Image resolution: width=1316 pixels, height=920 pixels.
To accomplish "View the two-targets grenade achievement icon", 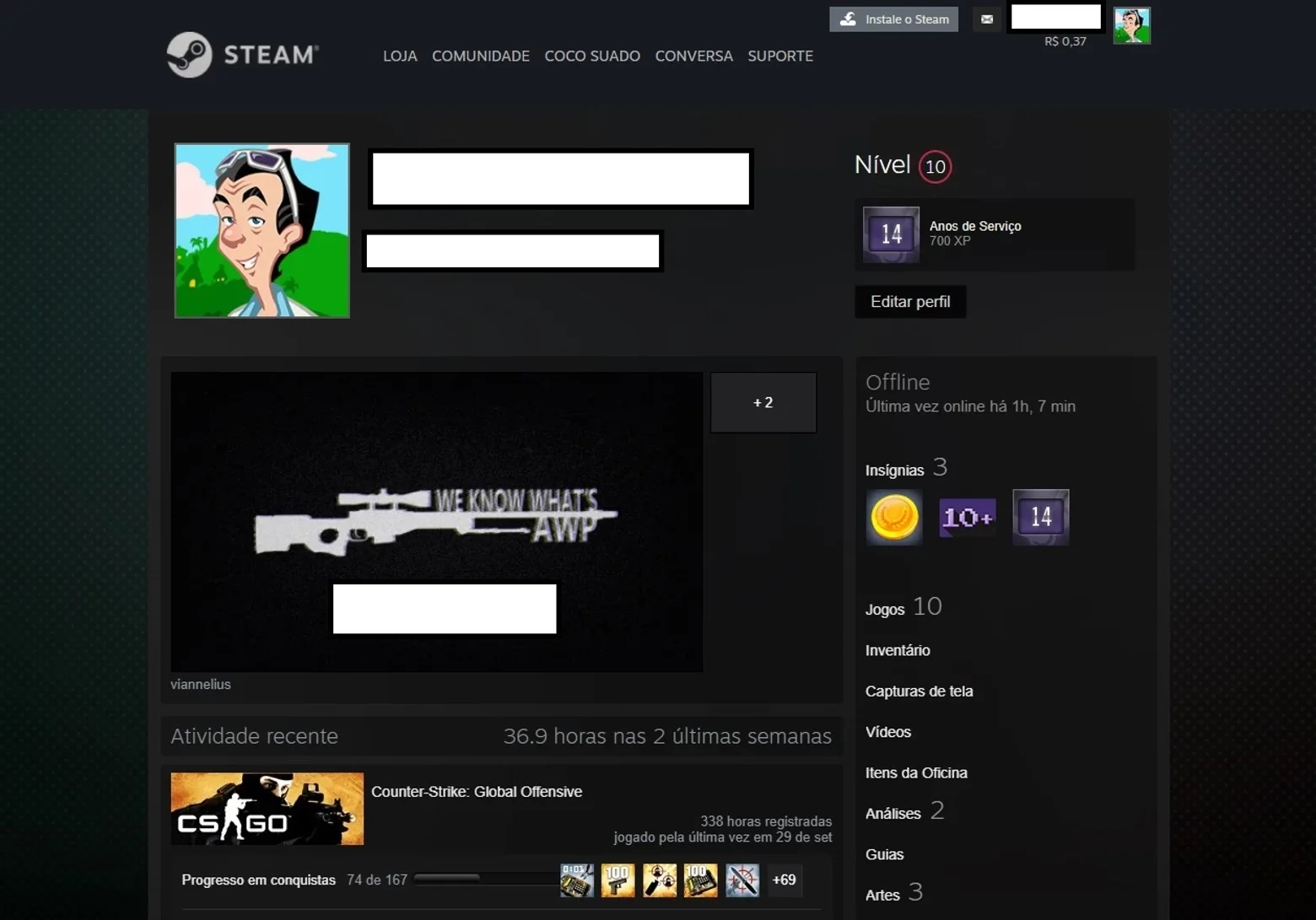I will point(660,880).
